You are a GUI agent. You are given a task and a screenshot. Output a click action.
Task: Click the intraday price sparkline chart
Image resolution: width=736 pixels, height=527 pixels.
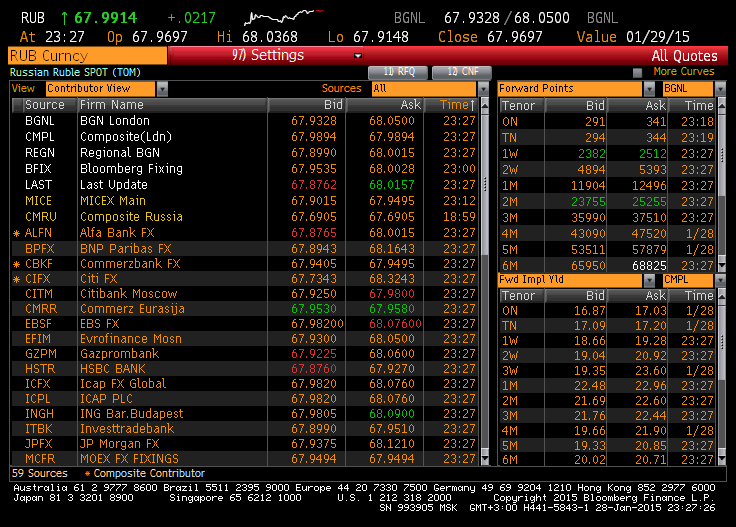[283, 17]
